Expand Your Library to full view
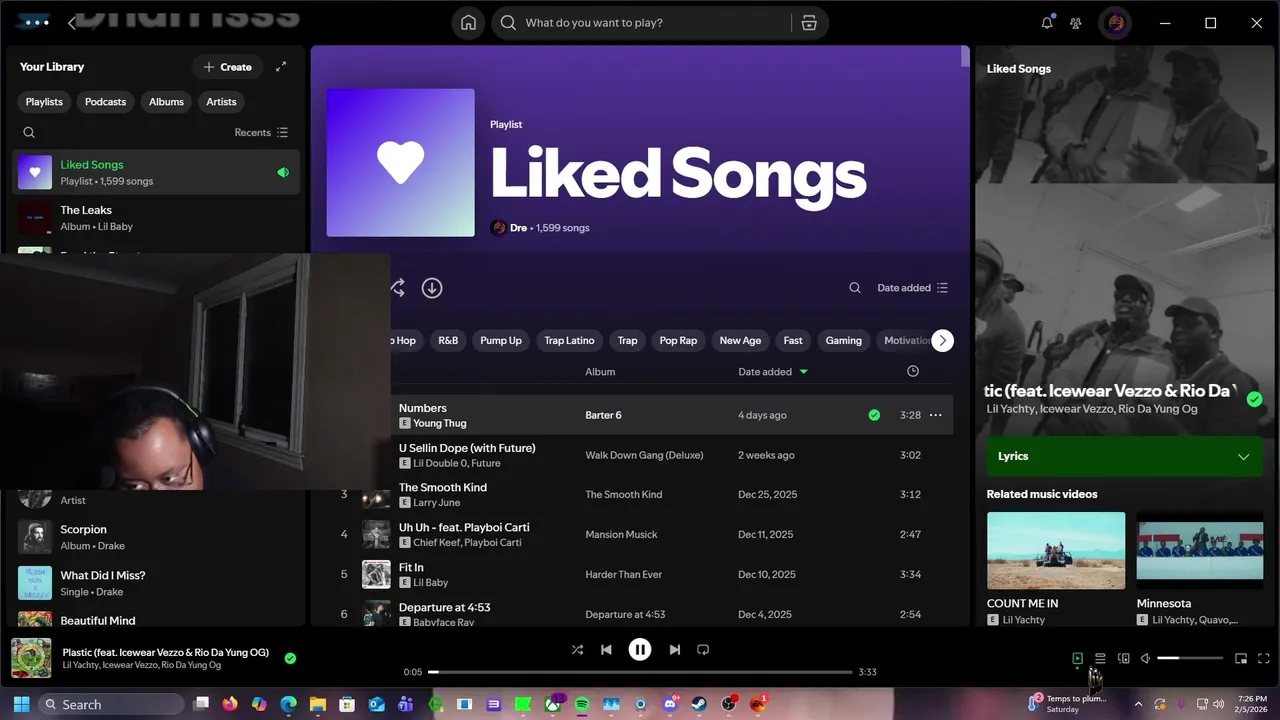Image resolution: width=1280 pixels, height=720 pixels. point(281,67)
